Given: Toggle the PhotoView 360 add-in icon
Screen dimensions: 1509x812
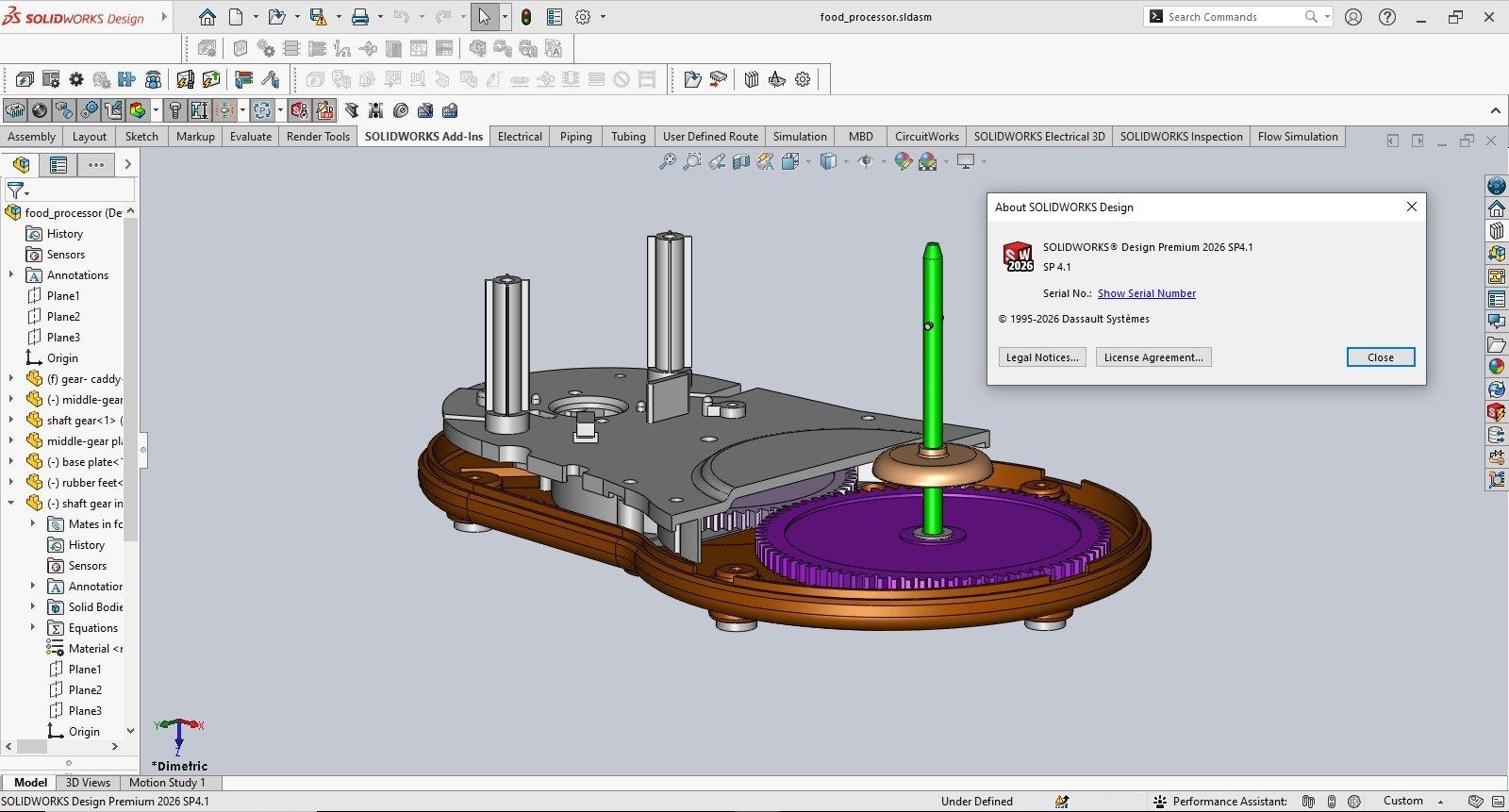Looking at the screenshot, I should (x=40, y=110).
